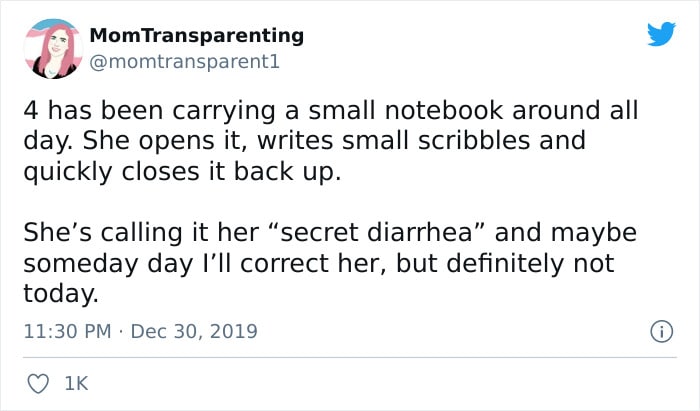This screenshot has width=700, height=411.
Task: Click the 11:30 PM timestamp
Action: (x=66, y=330)
